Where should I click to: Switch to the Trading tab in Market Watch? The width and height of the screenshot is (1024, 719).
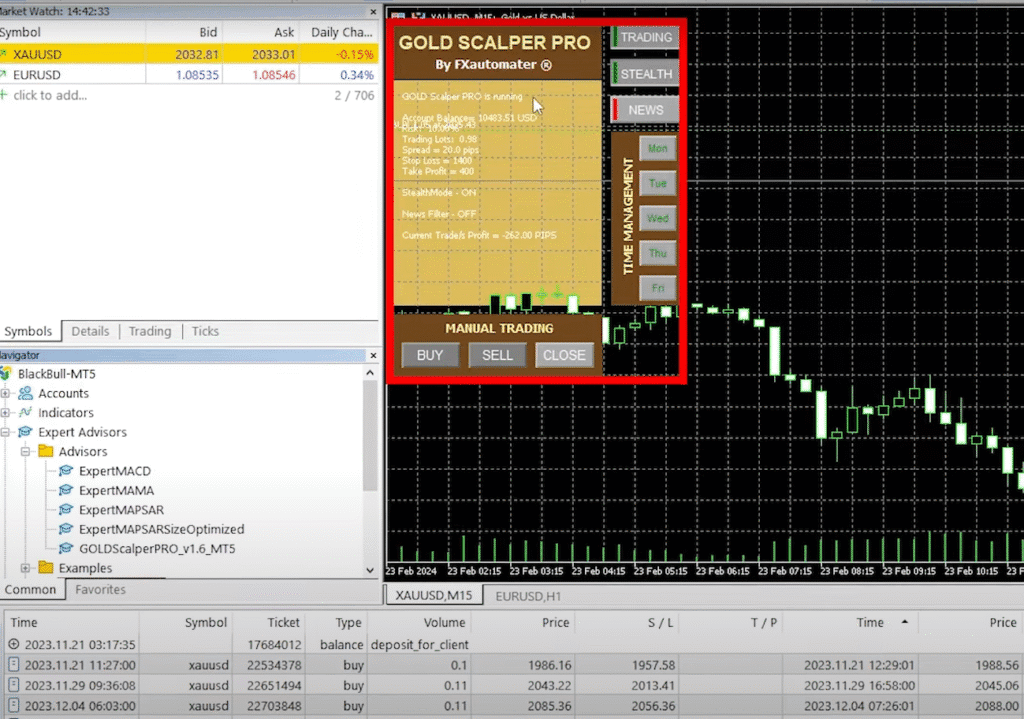click(150, 330)
